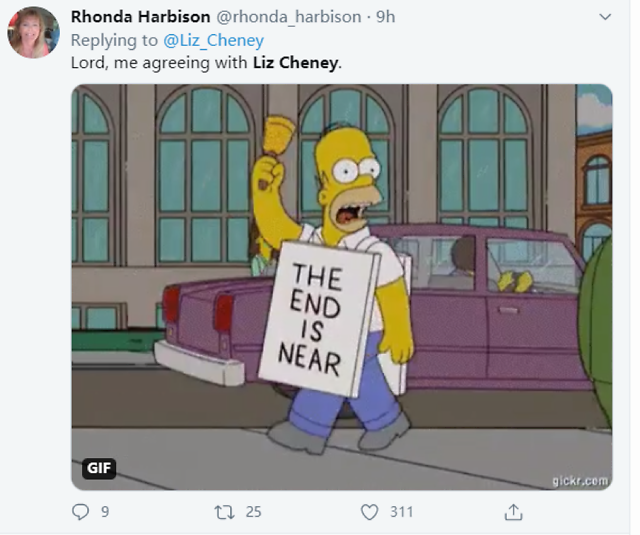Viewport: 640px width, 535px height.
Task: Click the Rhonda Harbison display name
Action: (140, 17)
